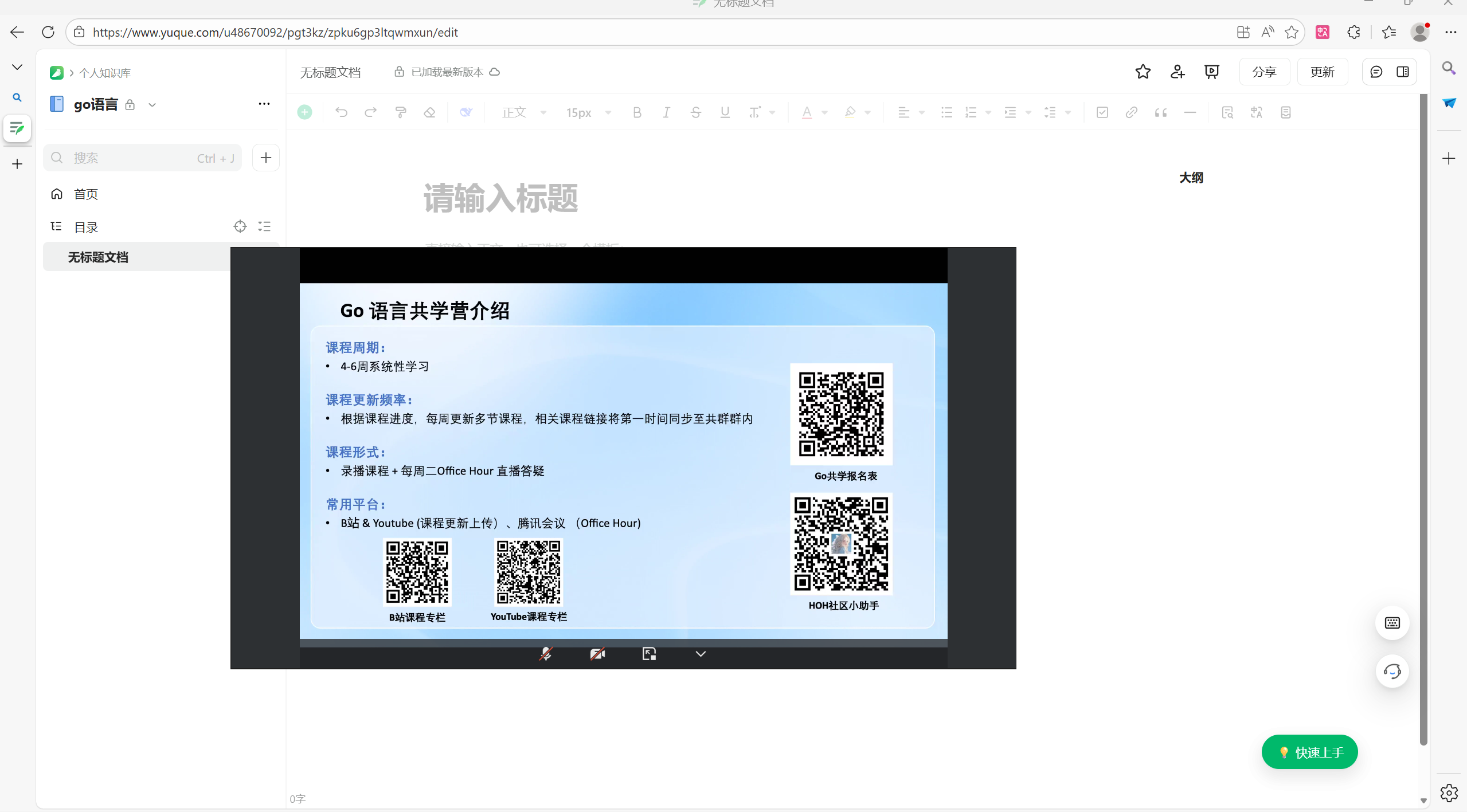Unmute the microphone in video overlay

pos(546,654)
